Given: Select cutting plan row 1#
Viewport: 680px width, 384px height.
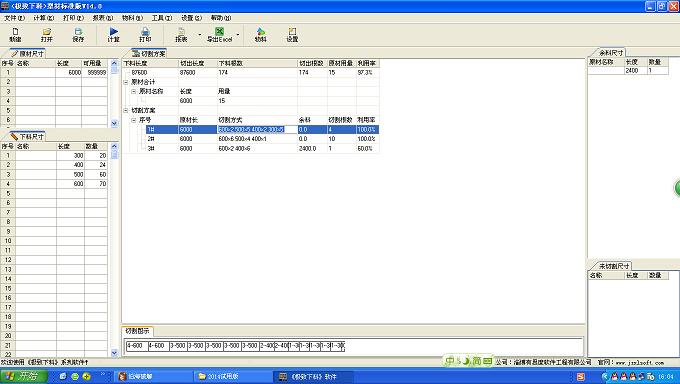Looking at the screenshot, I should pyautogui.click(x=262, y=129).
